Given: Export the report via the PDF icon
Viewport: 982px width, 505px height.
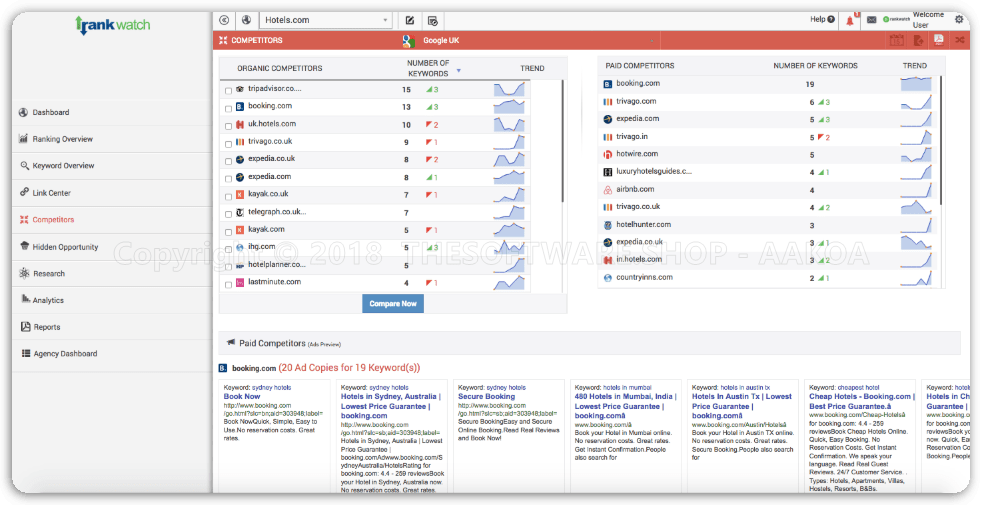Looking at the screenshot, I should coord(938,40).
